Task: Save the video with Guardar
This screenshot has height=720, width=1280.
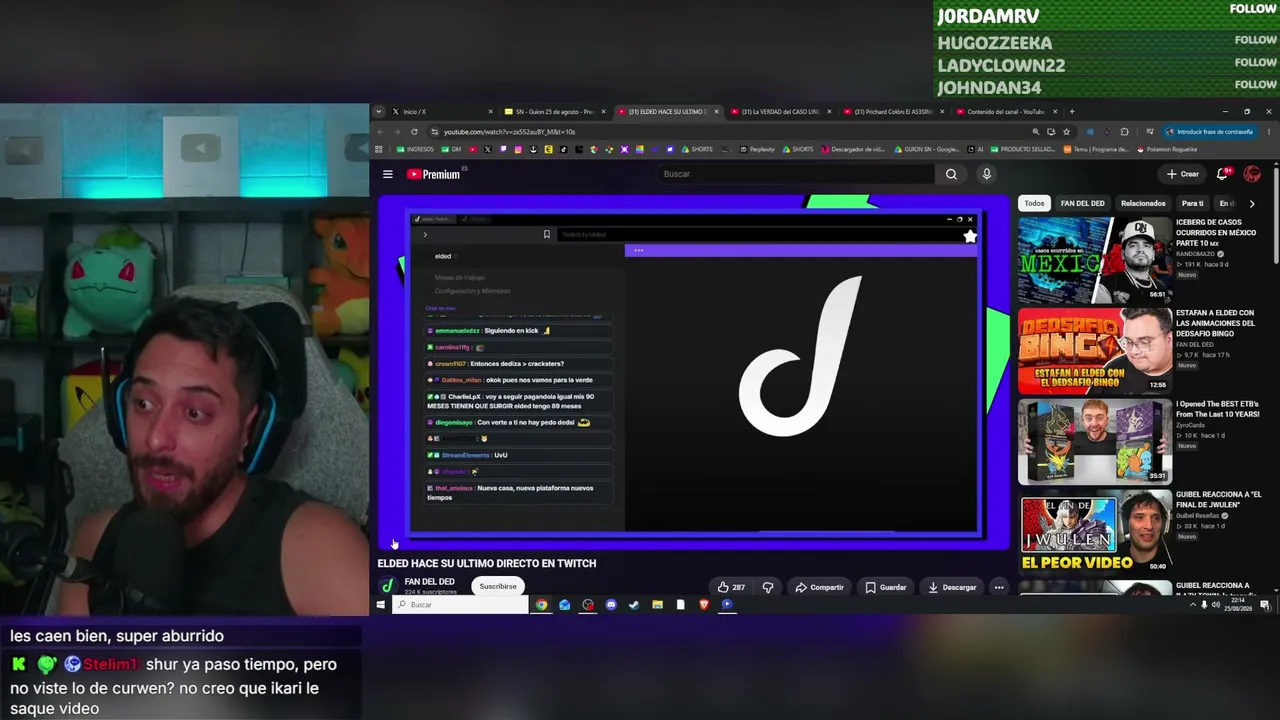Action: click(886, 587)
